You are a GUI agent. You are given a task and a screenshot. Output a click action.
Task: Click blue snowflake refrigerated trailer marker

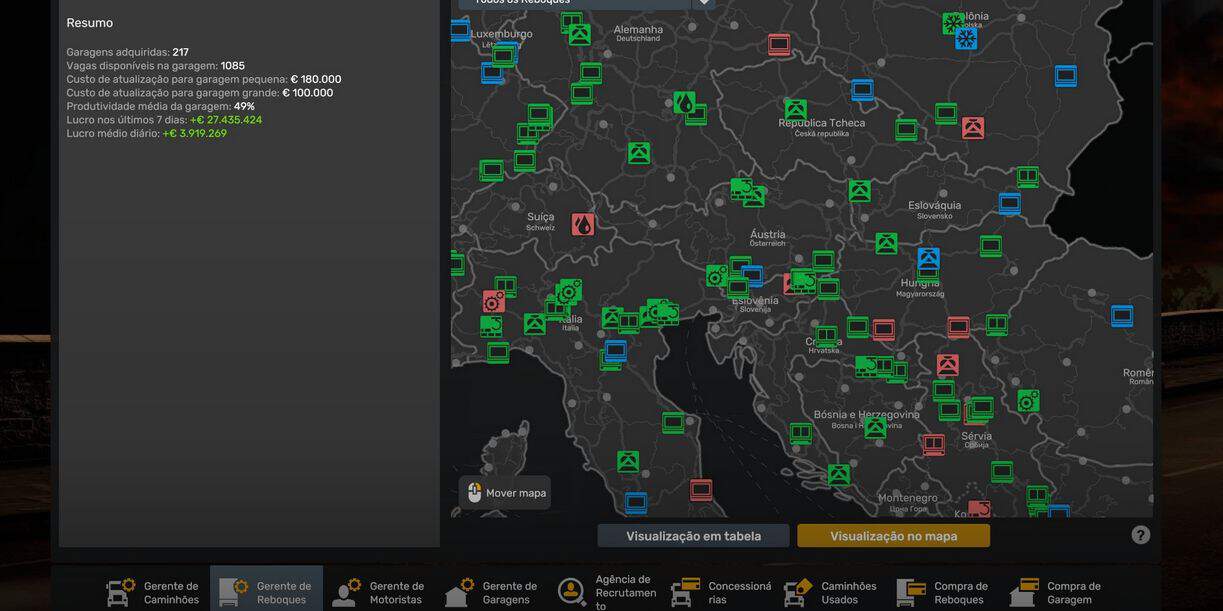tap(966, 39)
